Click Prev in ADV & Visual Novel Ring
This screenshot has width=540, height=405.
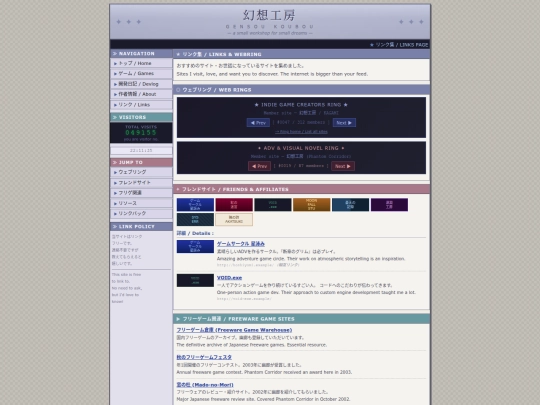point(259,166)
